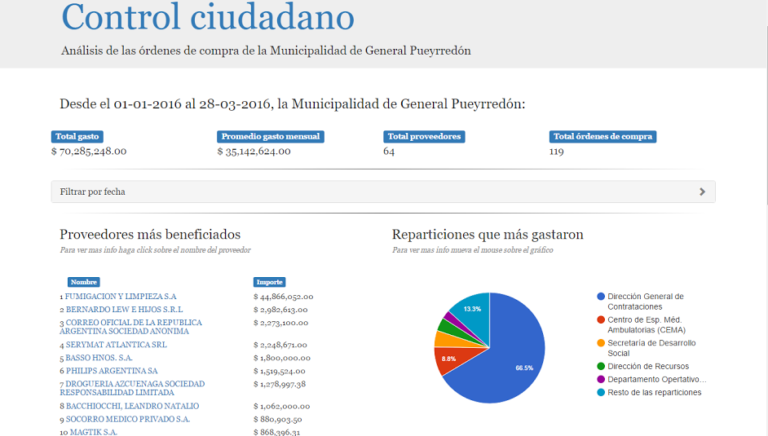
Task: Click orange Secretaría de Desarrollo Social legend dot
Action: pyautogui.click(x=600, y=343)
